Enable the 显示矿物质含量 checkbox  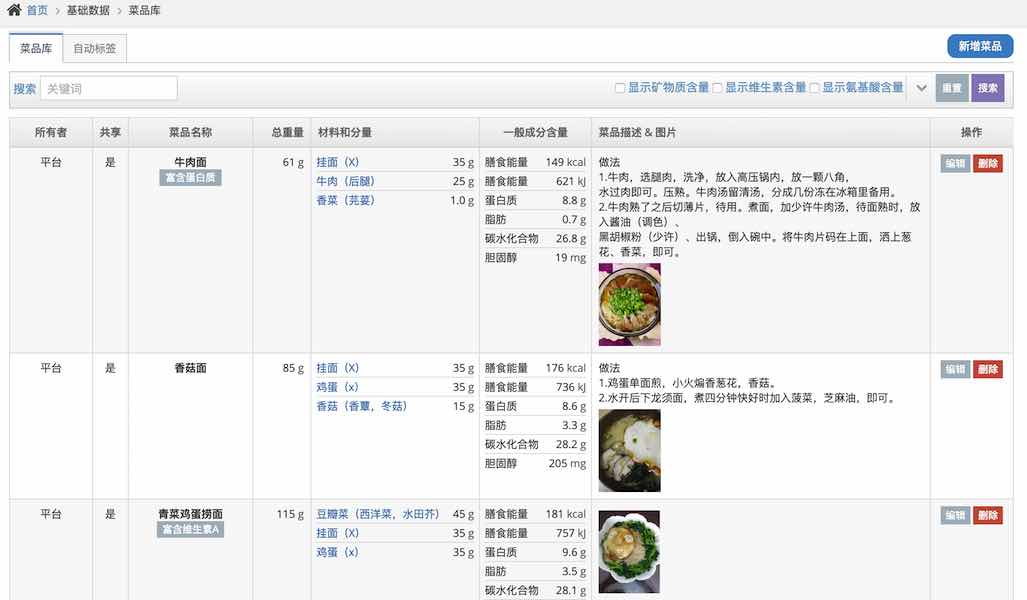click(x=619, y=88)
